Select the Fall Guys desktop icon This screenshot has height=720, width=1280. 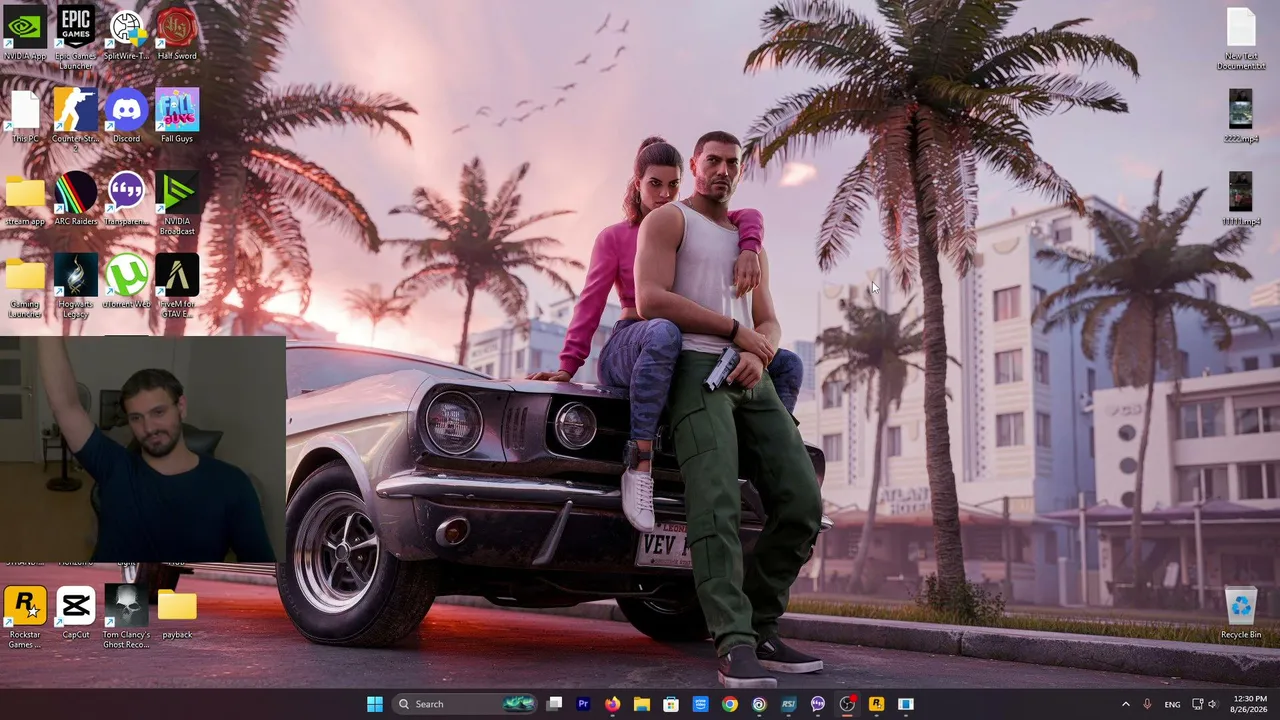(x=177, y=117)
